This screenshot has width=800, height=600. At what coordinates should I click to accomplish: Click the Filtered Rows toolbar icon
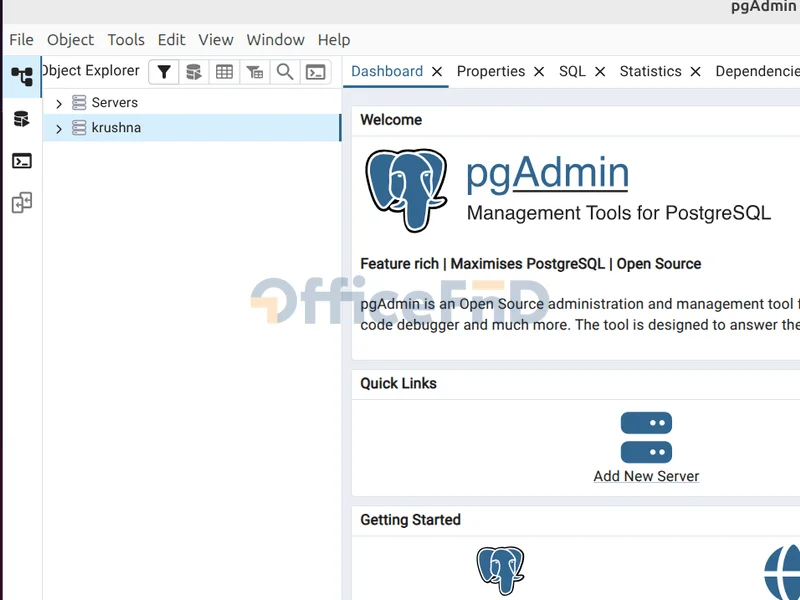coord(255,72)
